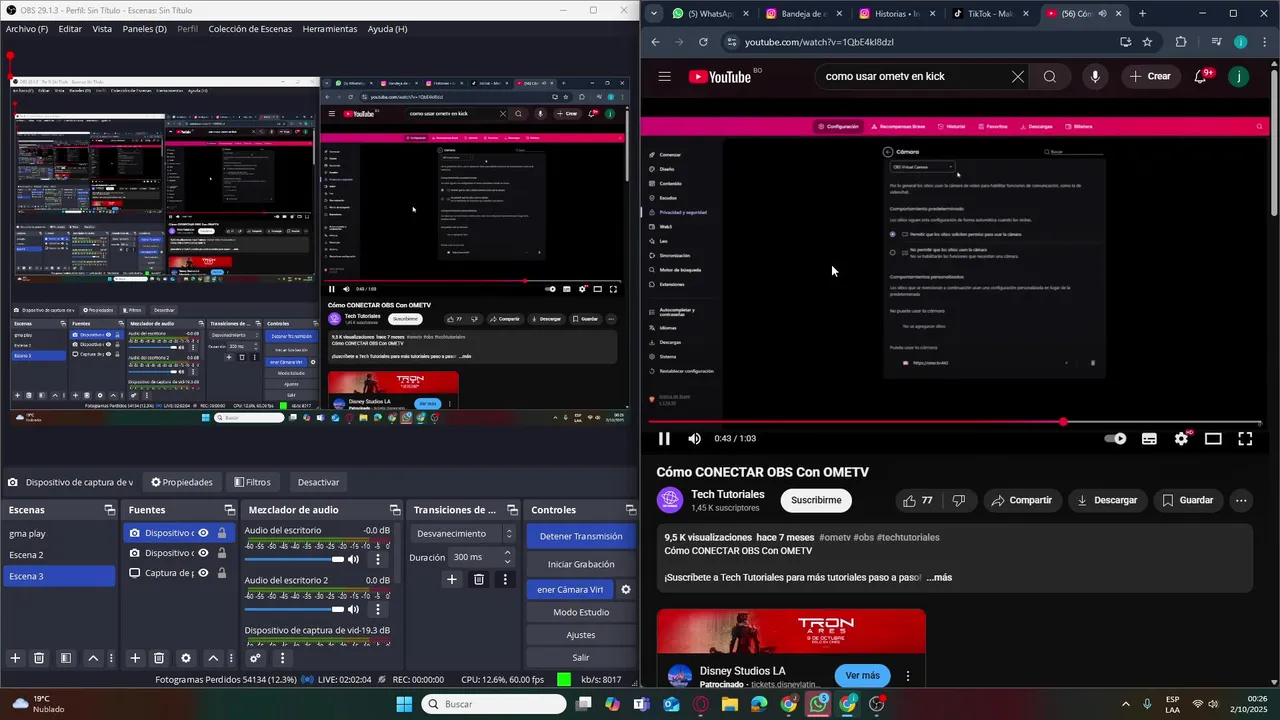Open Audio del escritorio 2 three-dot menu
The image size is (1280, 720).
click(377, 609)
